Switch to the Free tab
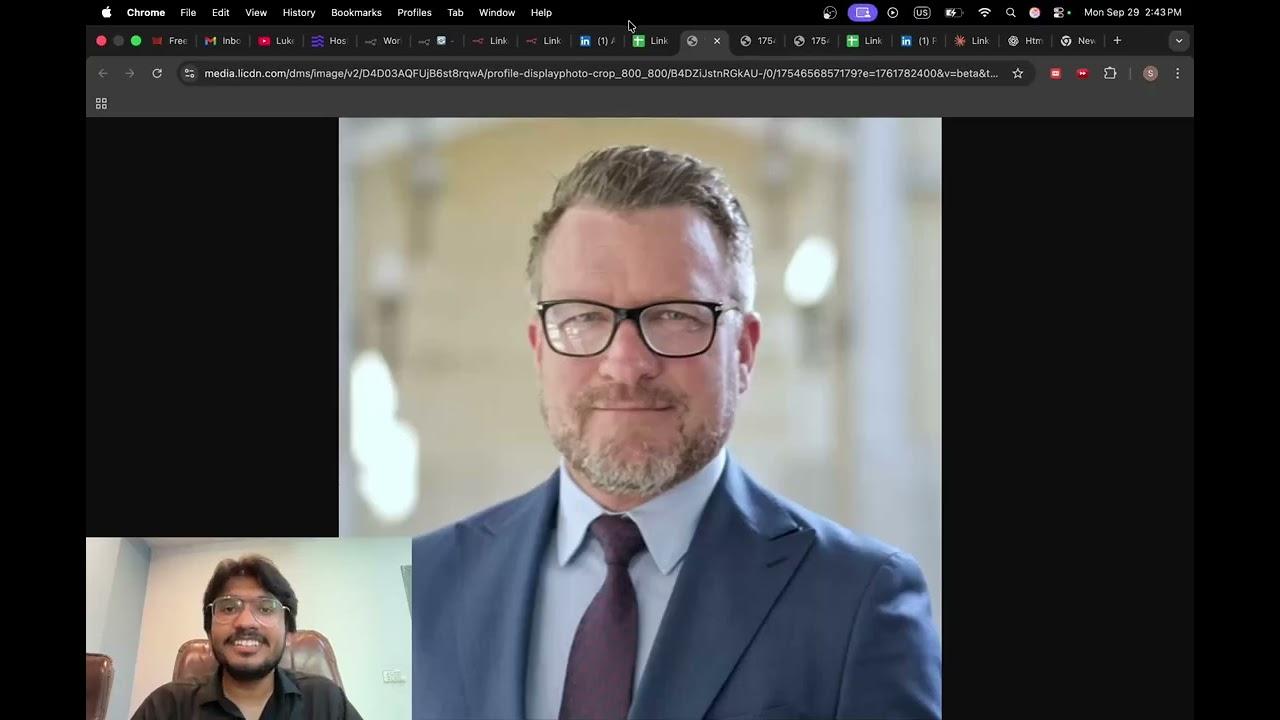 [x=170, y=41]
